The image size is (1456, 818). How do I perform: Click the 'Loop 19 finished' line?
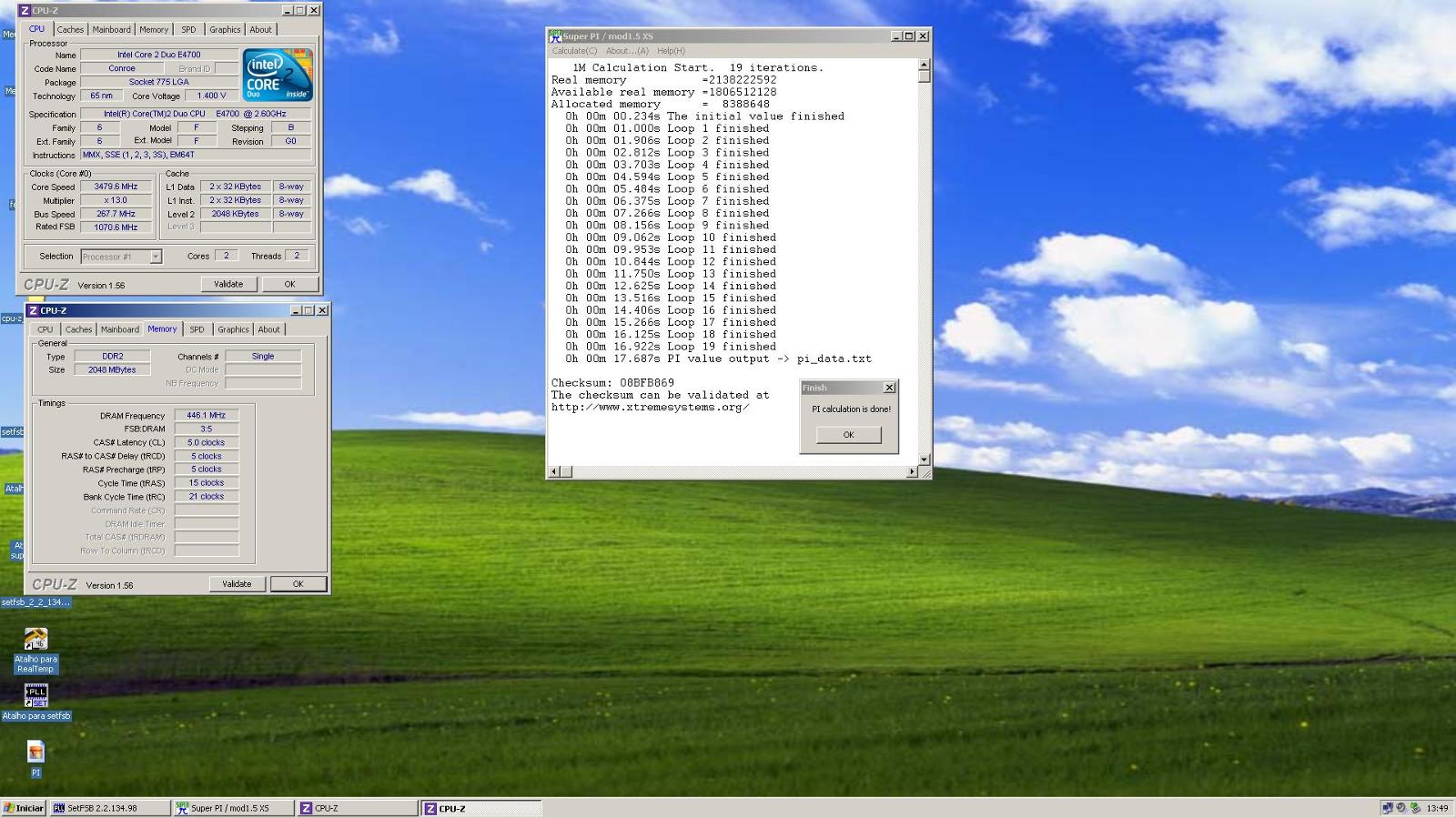671,347
